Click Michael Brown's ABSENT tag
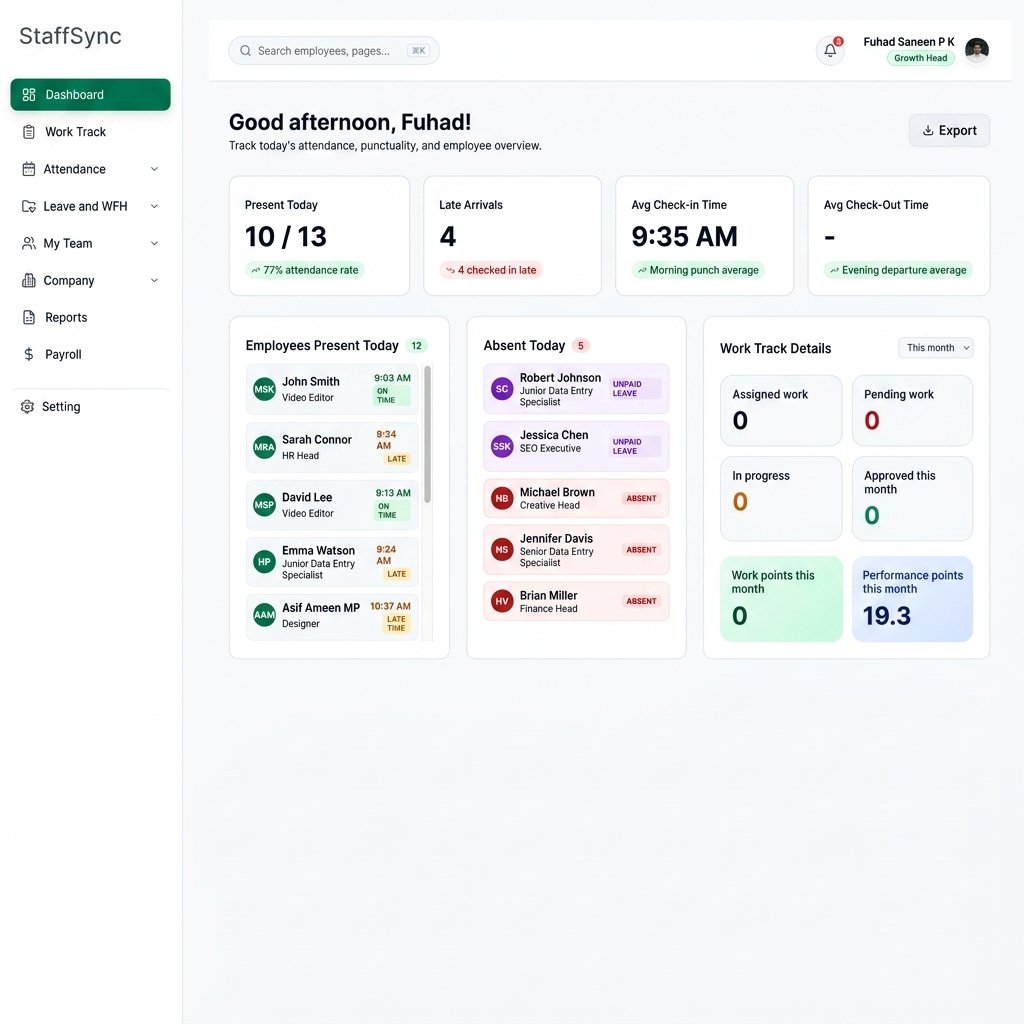This screenshot has width=1024, height=1024. 641,498
